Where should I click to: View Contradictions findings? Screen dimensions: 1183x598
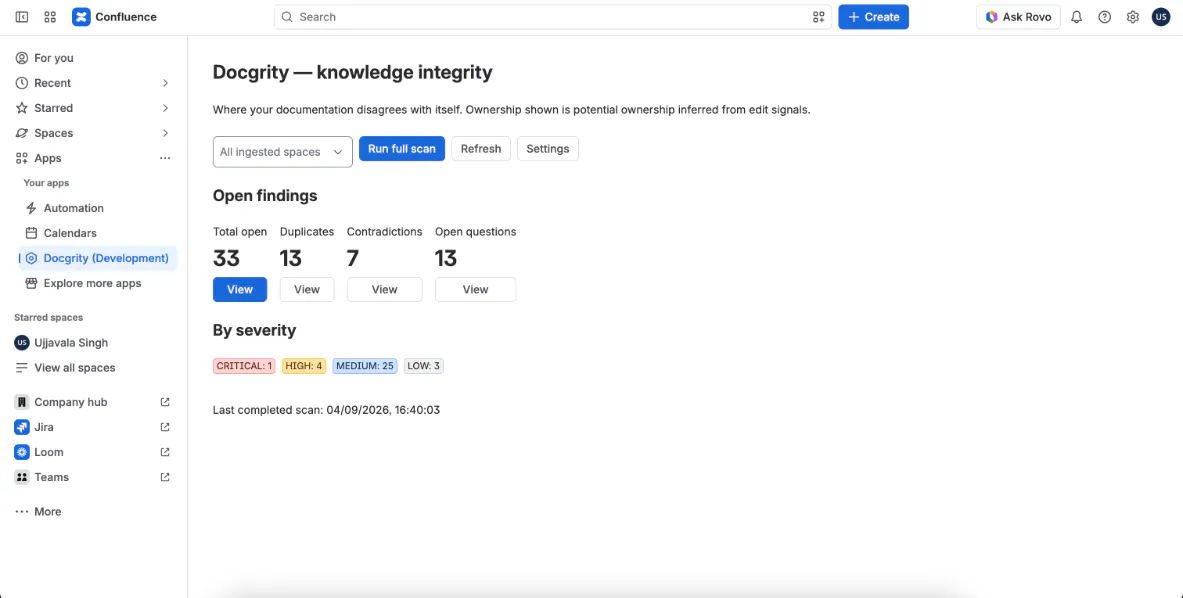pyautogui.click(x=385, y=290)
